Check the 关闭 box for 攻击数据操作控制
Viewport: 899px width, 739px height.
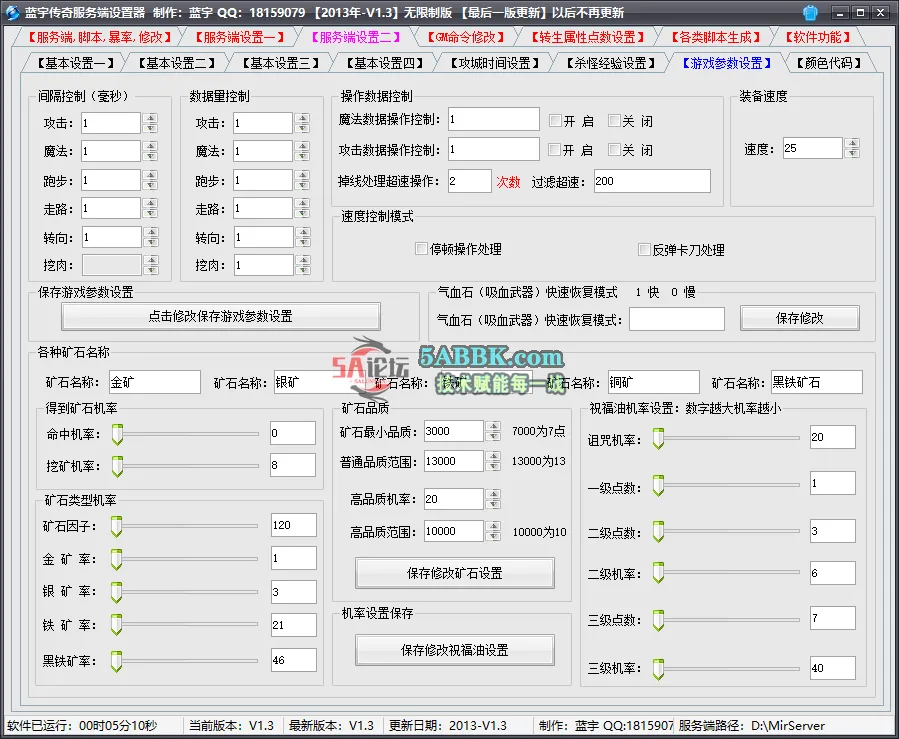click(612, 151)
